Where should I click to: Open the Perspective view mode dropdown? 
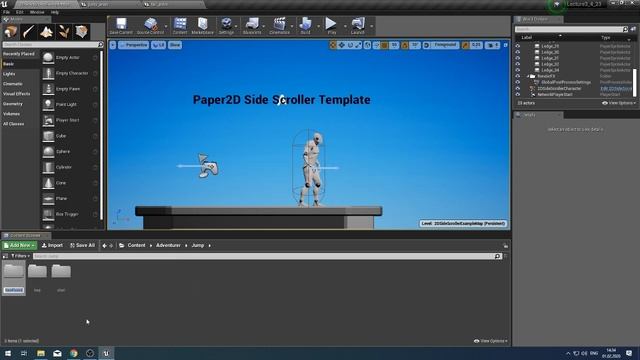click(133, 45)
